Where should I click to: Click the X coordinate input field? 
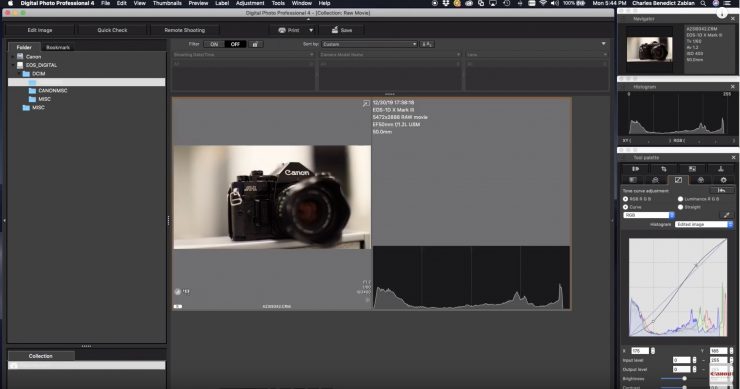pyautogui.click(x=640, y=351)
